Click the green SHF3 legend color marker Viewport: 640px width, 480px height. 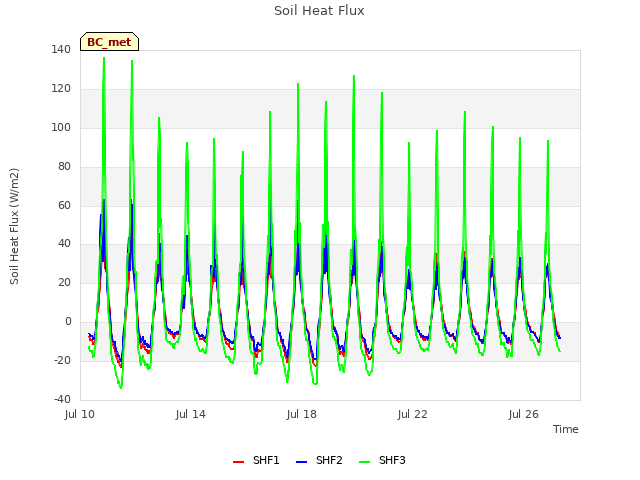364,462
